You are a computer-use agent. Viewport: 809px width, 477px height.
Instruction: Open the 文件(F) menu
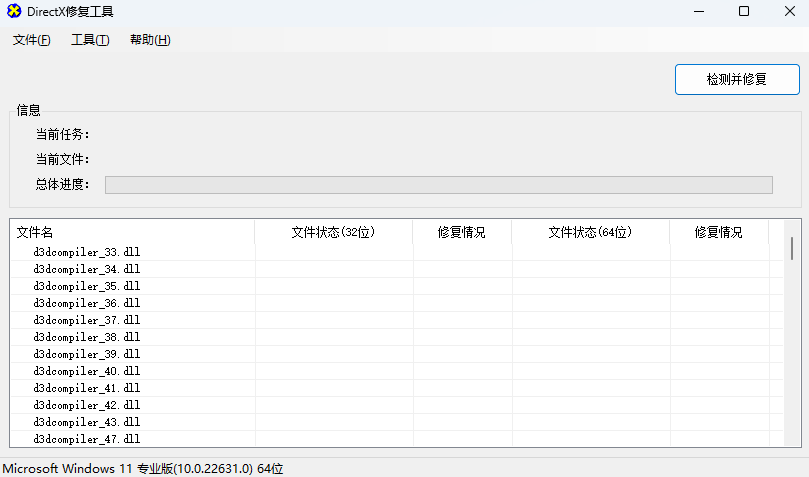32,40
